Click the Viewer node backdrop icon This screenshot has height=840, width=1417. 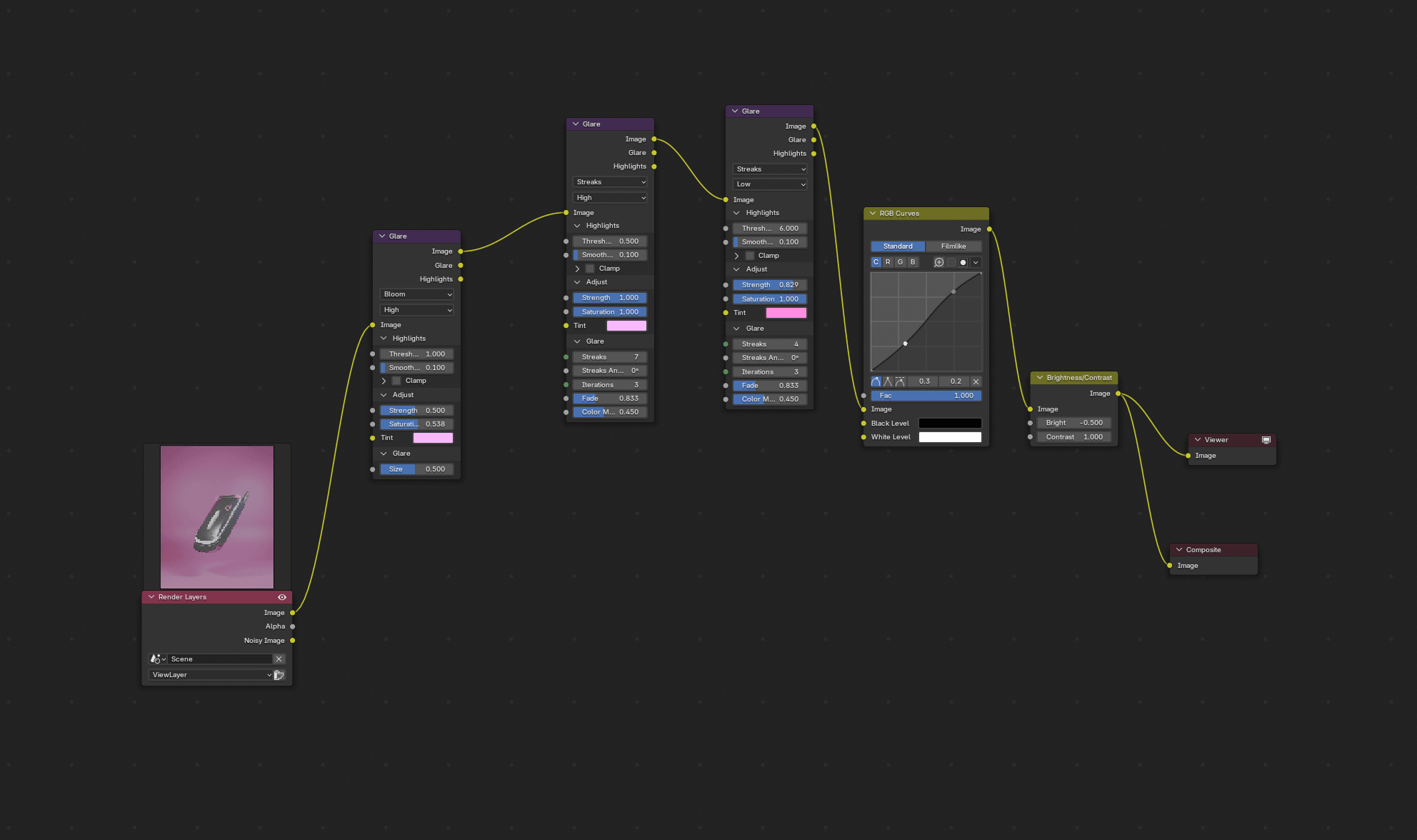[x=1266, y=440]
